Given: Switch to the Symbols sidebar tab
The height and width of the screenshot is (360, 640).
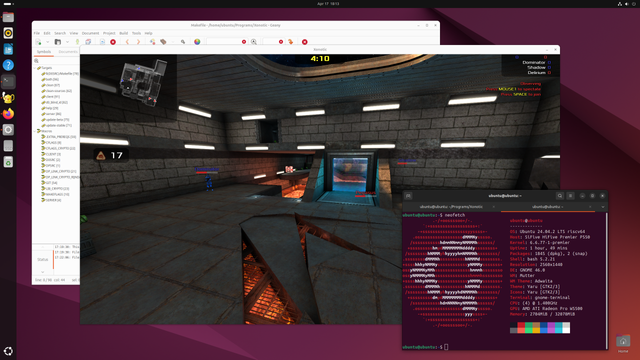Looking at the screenshot, I should (x=44, y=52).
